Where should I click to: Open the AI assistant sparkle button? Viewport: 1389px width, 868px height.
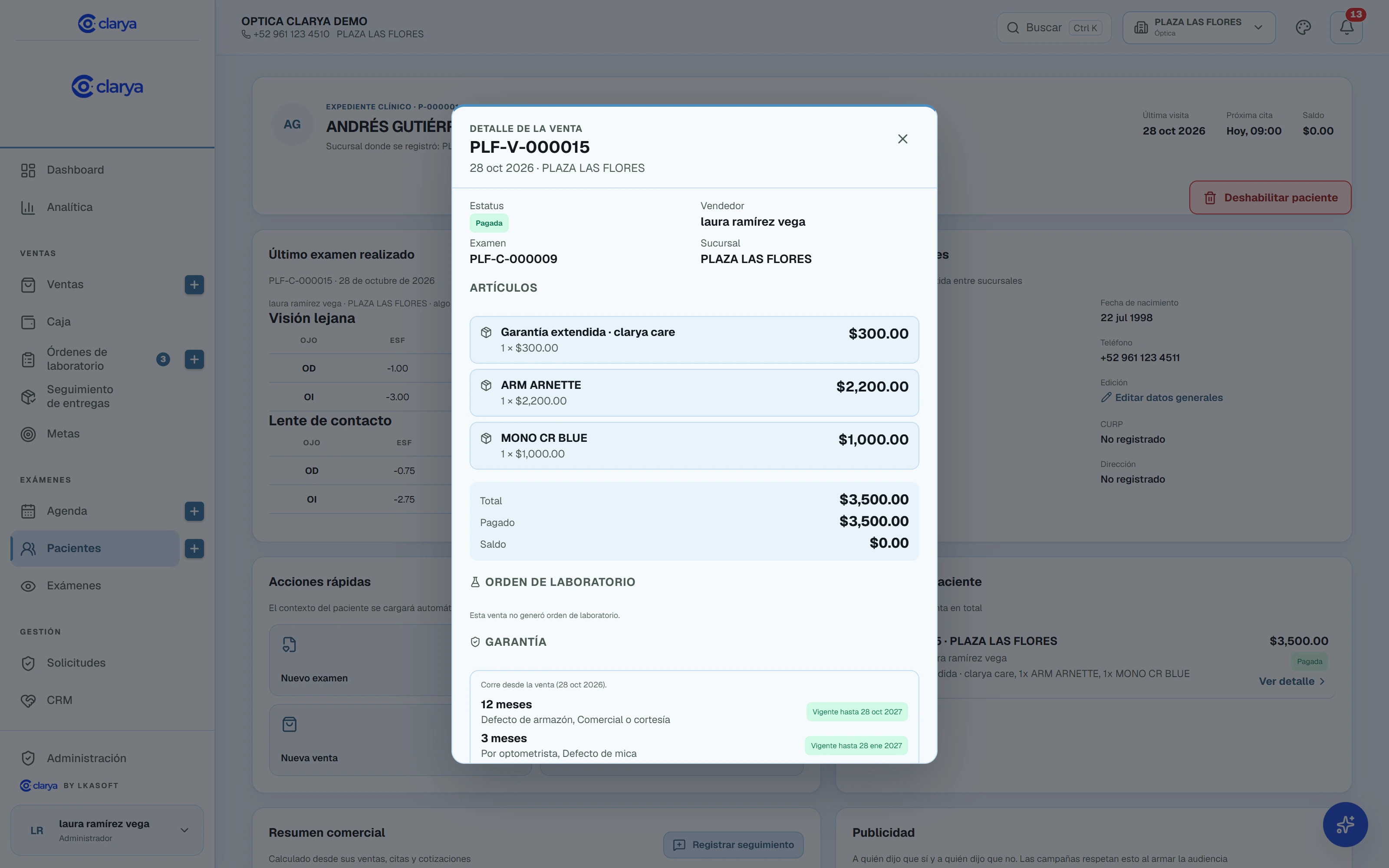(x=1345, y=824)
